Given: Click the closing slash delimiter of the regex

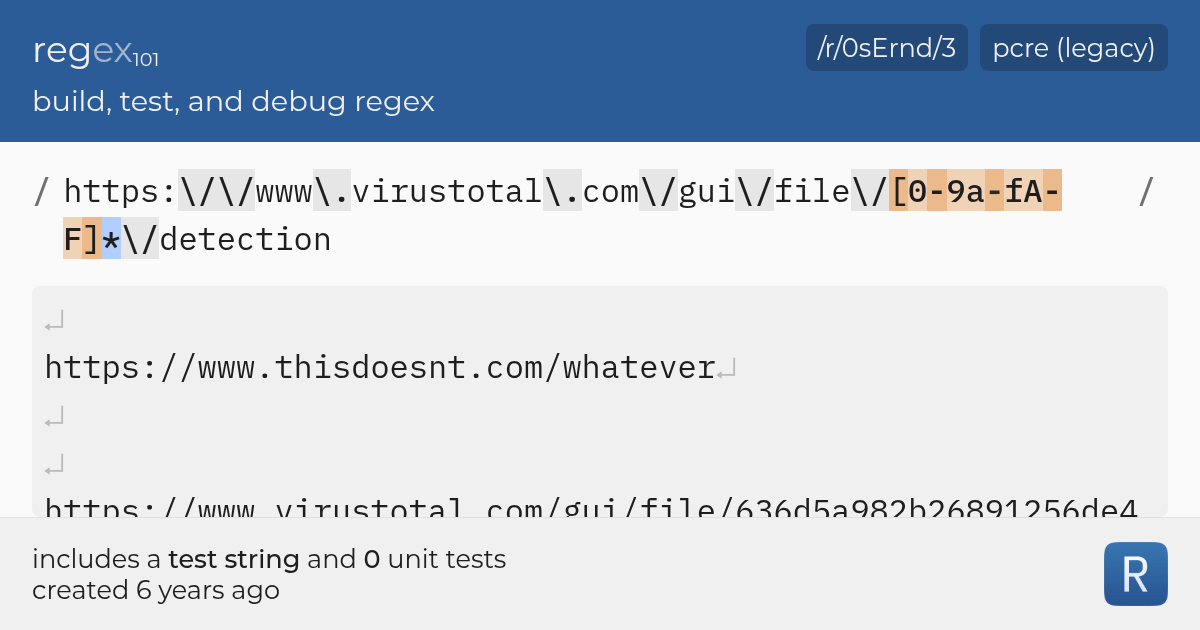Looking at the screenshot, I should 1146,191.
